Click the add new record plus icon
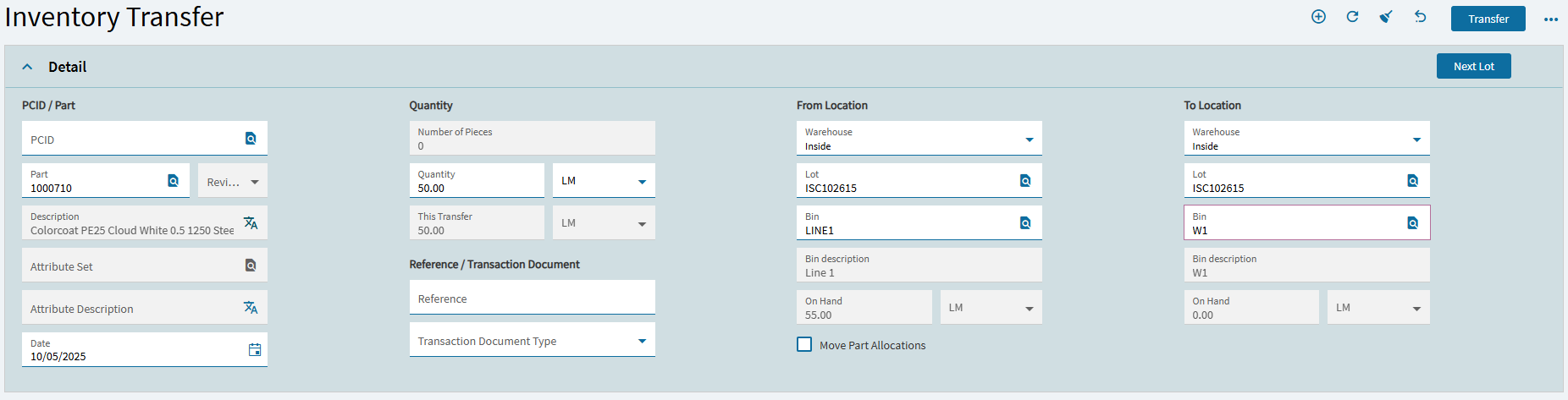This screenshot has width=1568, height=400. (1318, 17)
